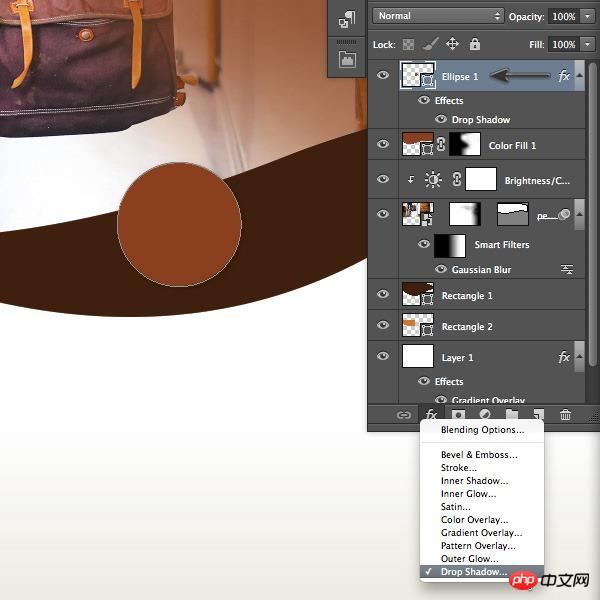Image resolution: width=600 pixels, height=600 pixels.
Task: Hide the Color Fill 1 layer
Action: [383, 144]
